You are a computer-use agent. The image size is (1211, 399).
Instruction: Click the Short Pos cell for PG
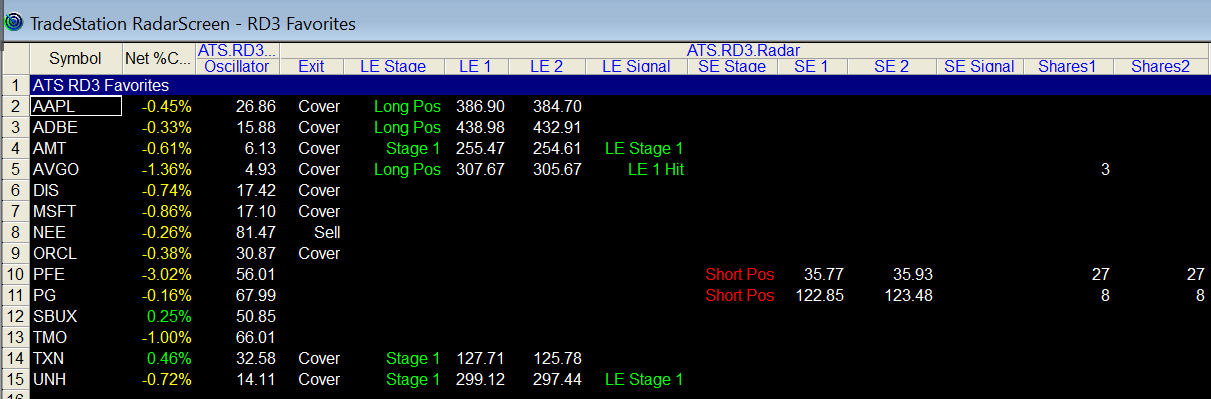[740, 295]
